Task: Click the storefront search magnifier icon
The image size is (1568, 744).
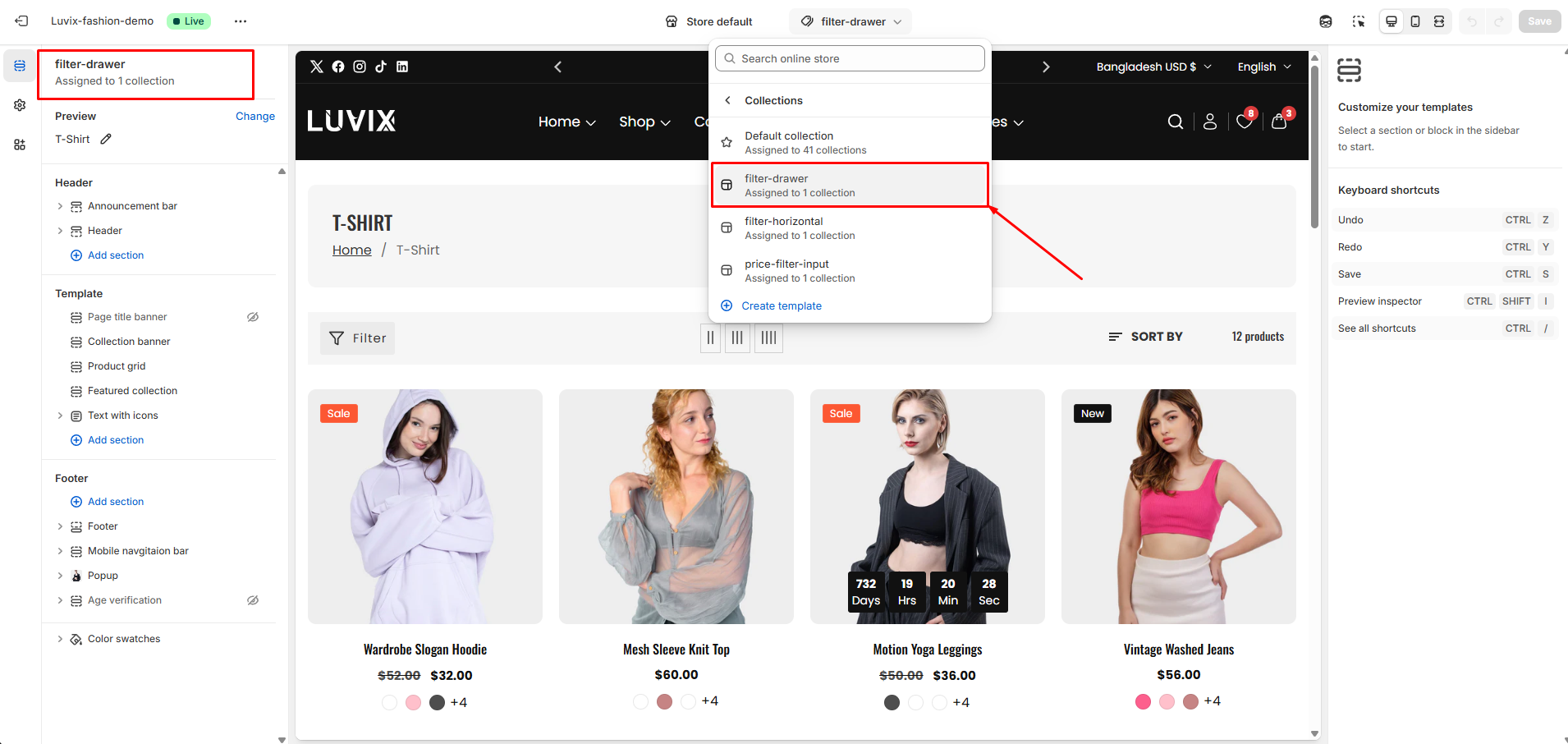Action: (1175, 122)
